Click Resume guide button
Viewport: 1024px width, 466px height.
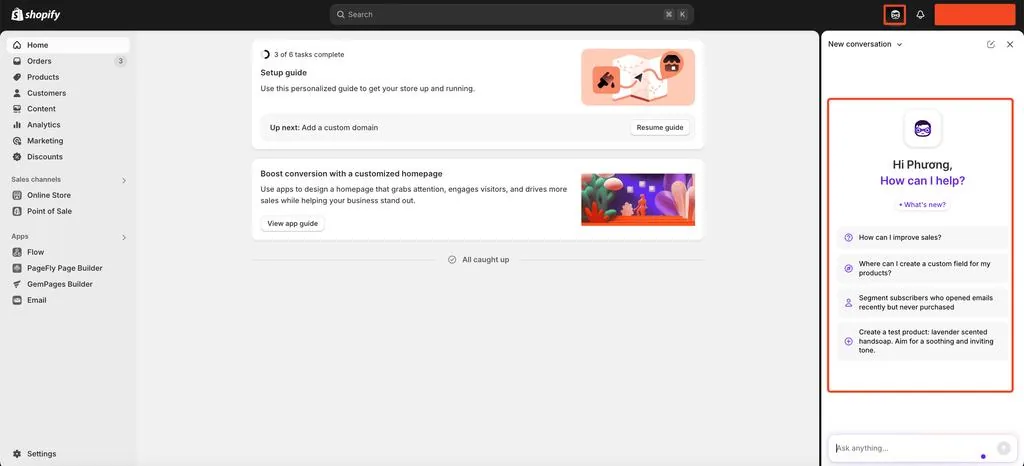click(x=660, y=128)
